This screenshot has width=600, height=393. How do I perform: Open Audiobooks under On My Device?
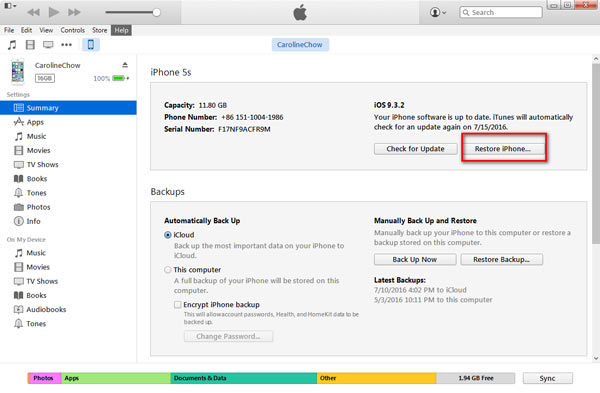click(x=68, y=310)
